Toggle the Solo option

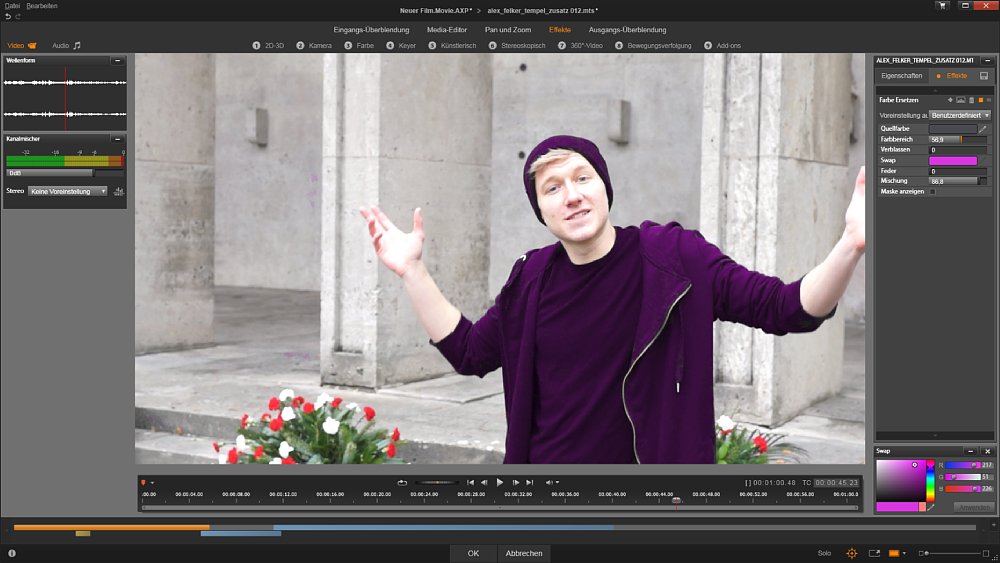824,553
